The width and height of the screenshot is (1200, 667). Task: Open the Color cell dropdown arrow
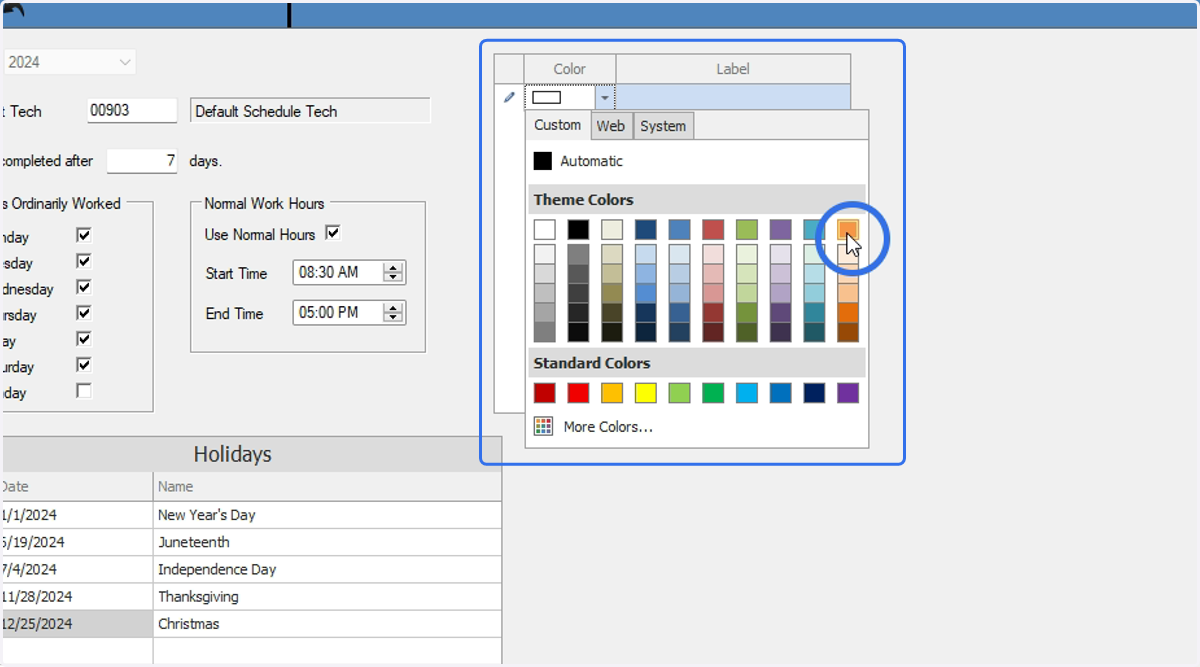605,98
